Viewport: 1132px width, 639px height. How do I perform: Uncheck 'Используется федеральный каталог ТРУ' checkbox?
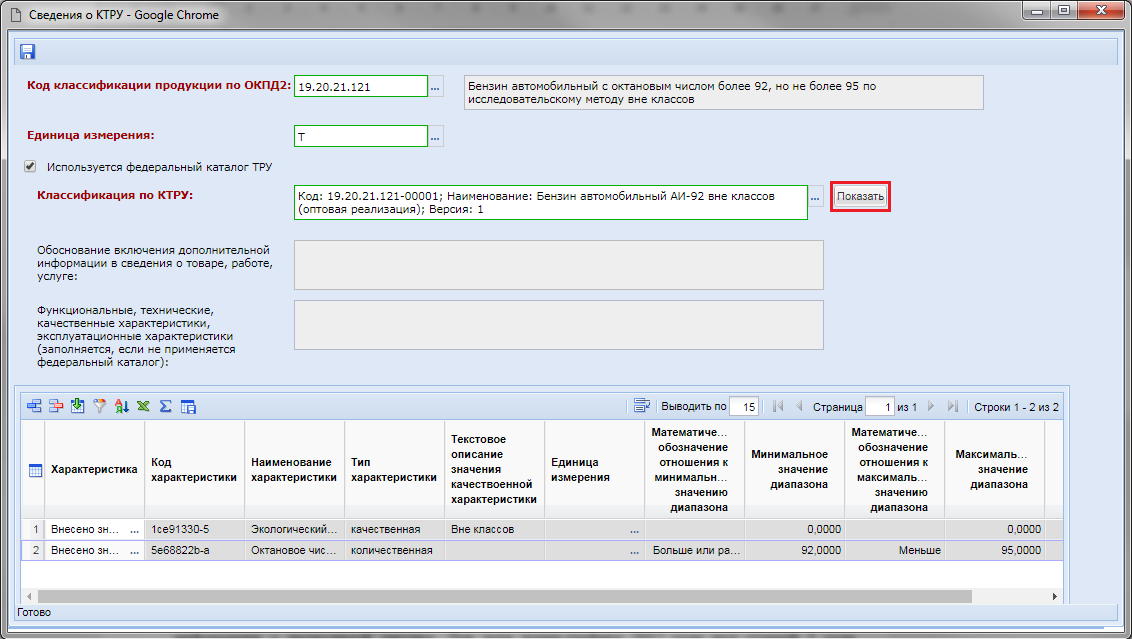pyautogui.click(x=30, y=167)
